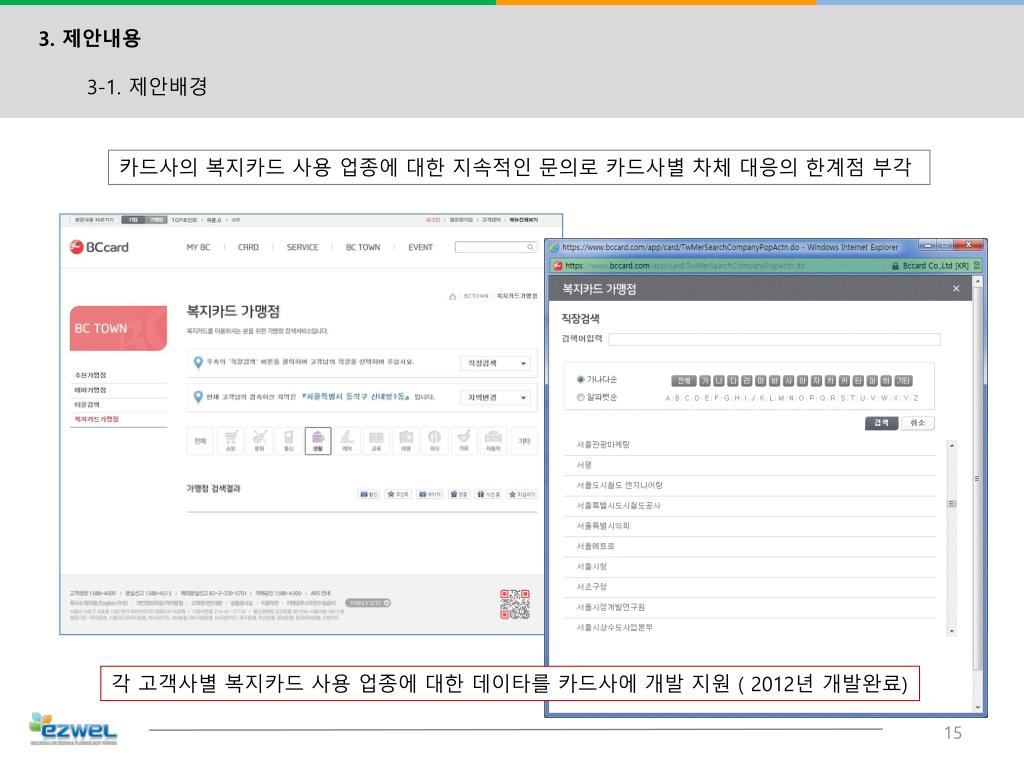The image size is (1024, 768).
Task: Select the medical mortar category icon
Action: 464,440
